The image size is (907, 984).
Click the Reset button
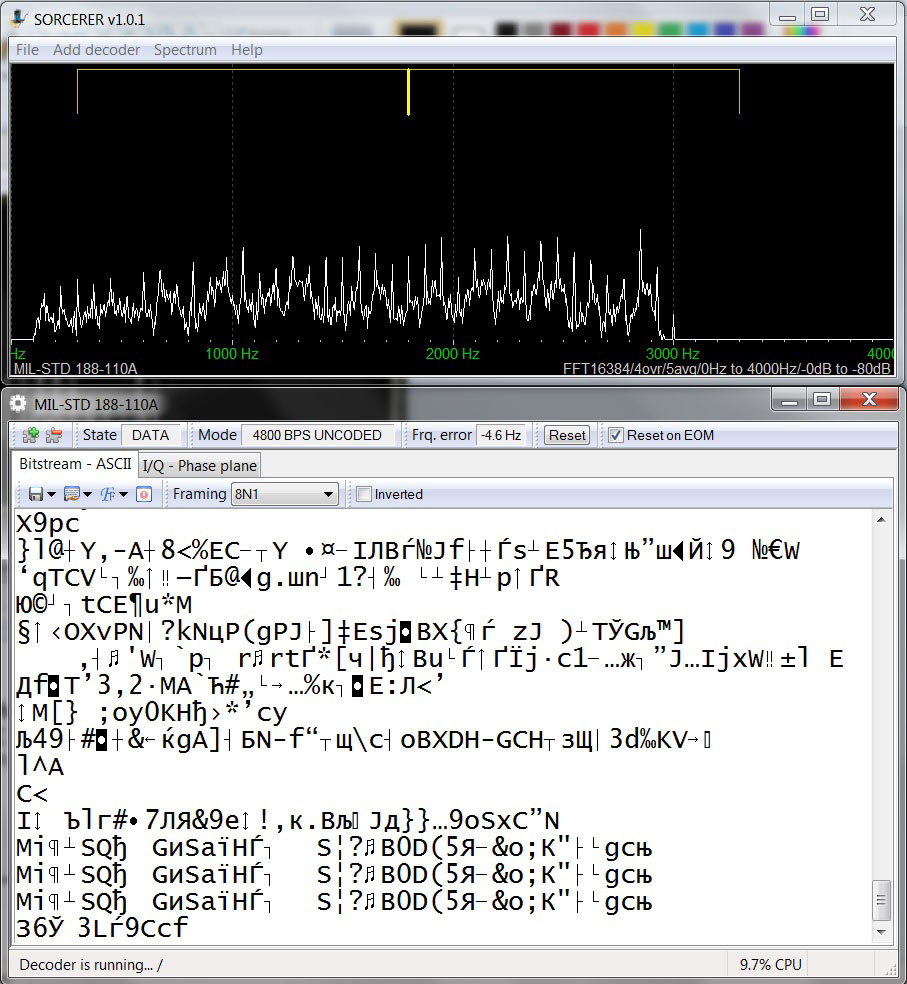tap(567, 435)
